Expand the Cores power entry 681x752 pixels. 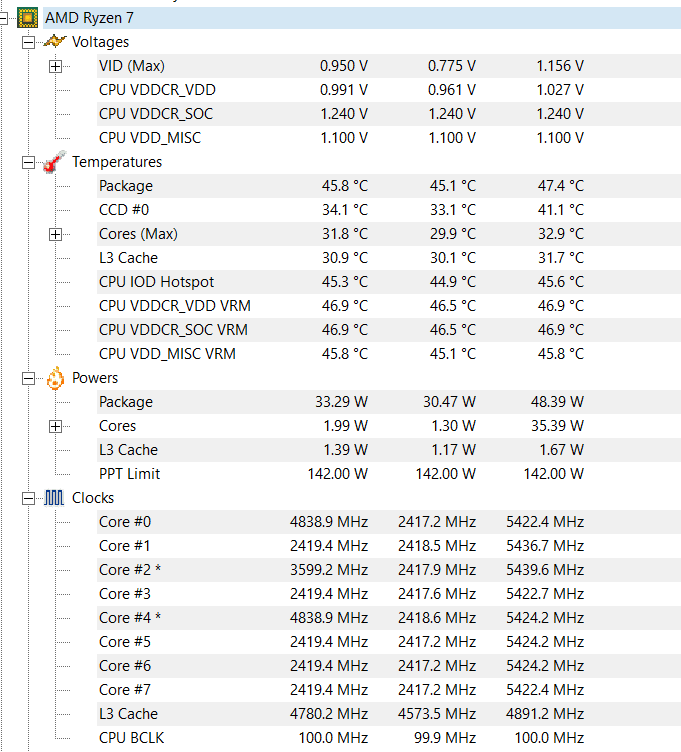pyautogui.click(x=56, y=427)
